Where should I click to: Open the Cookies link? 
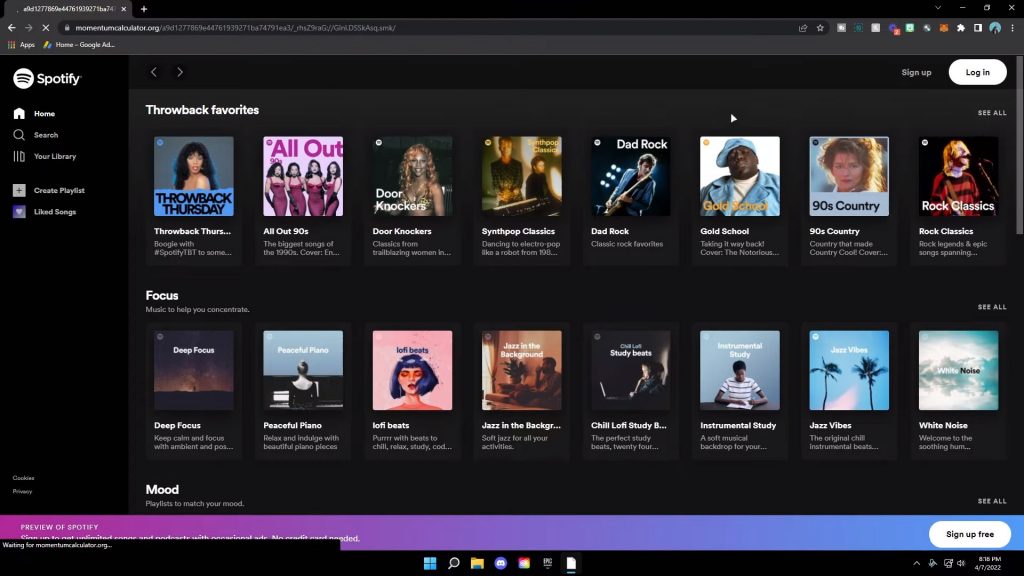24,478
